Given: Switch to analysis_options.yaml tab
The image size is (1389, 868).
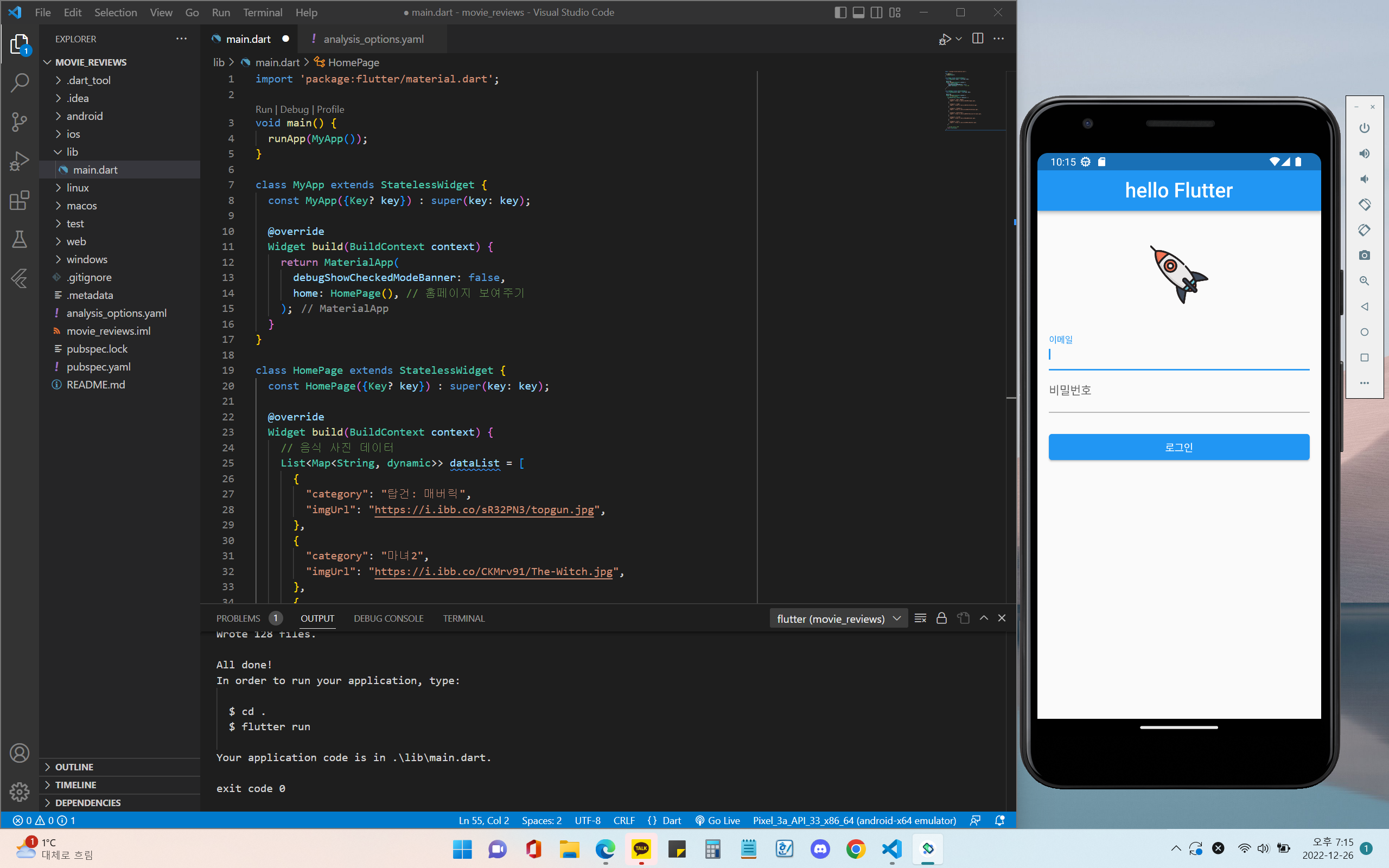Looking at the screenshot, I should tap(373, 39).
